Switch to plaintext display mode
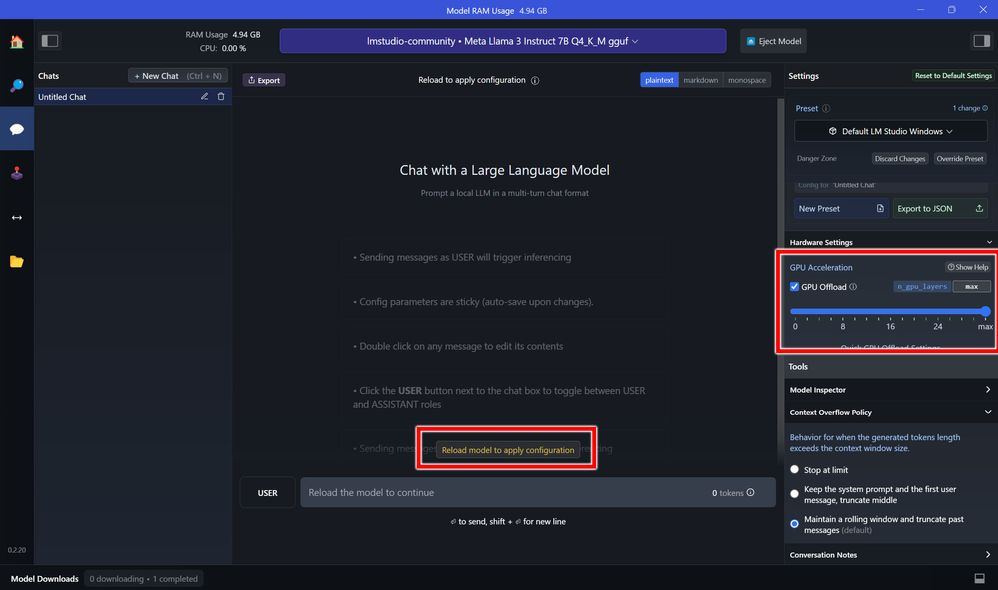Image resolution: width=998 pixels, height=590 pixels. (x=659, y=80)
